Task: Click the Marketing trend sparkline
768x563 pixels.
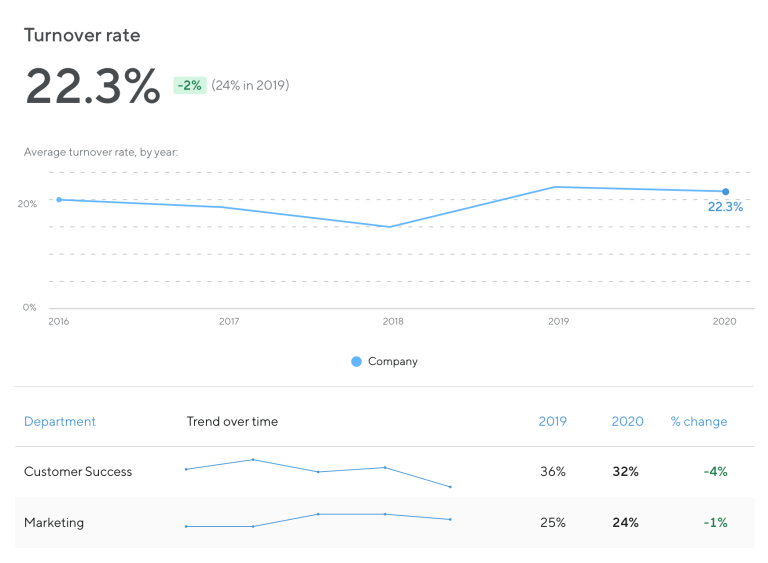Action: coord(318,520)
